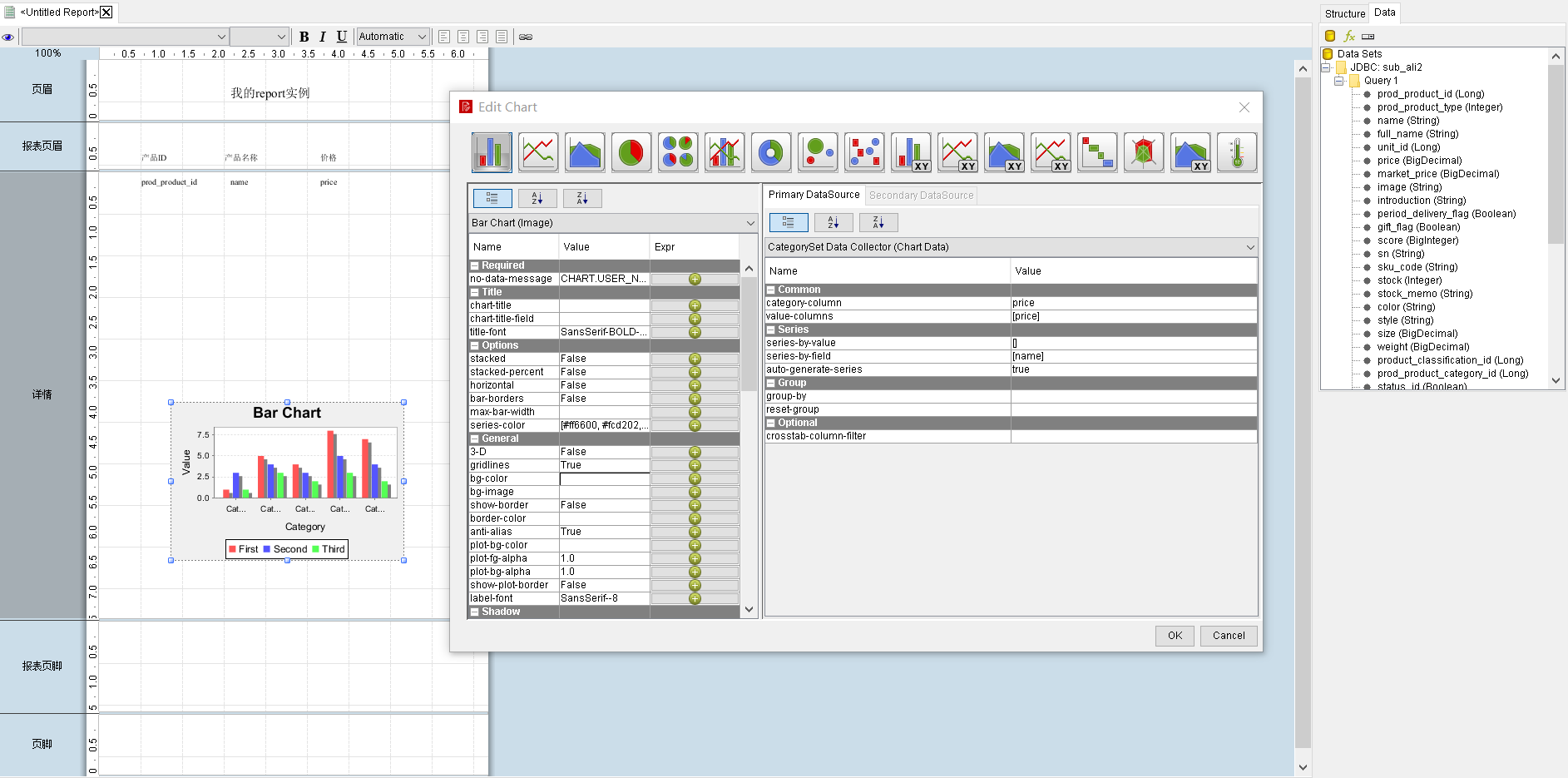
Task: Align text left in toolbar
Action: [x=444, y=37]
